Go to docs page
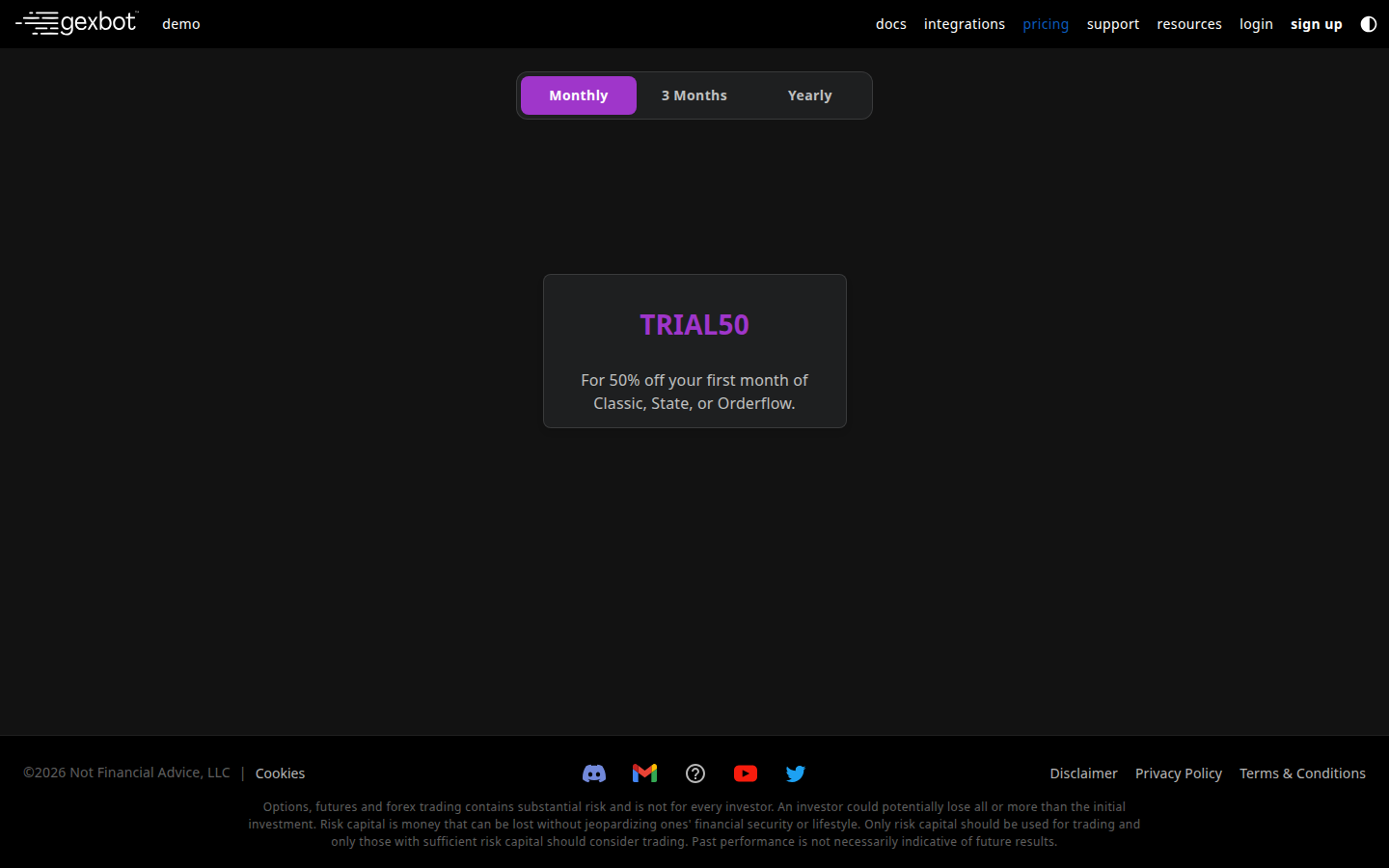 pos(891,24)
